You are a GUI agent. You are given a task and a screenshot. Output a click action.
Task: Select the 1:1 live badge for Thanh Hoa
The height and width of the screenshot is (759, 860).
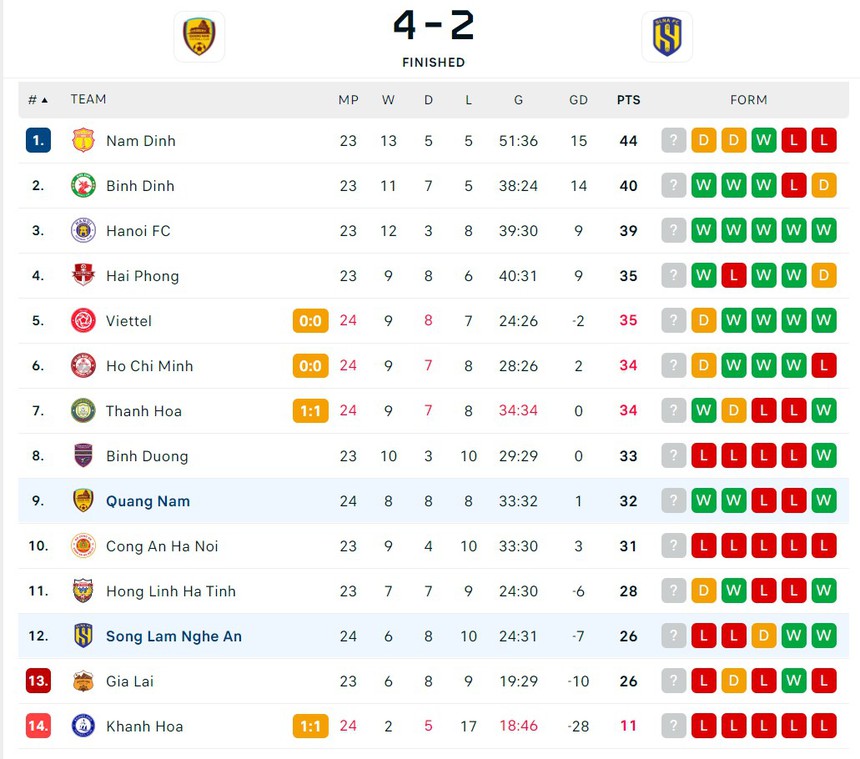(310, 411)
